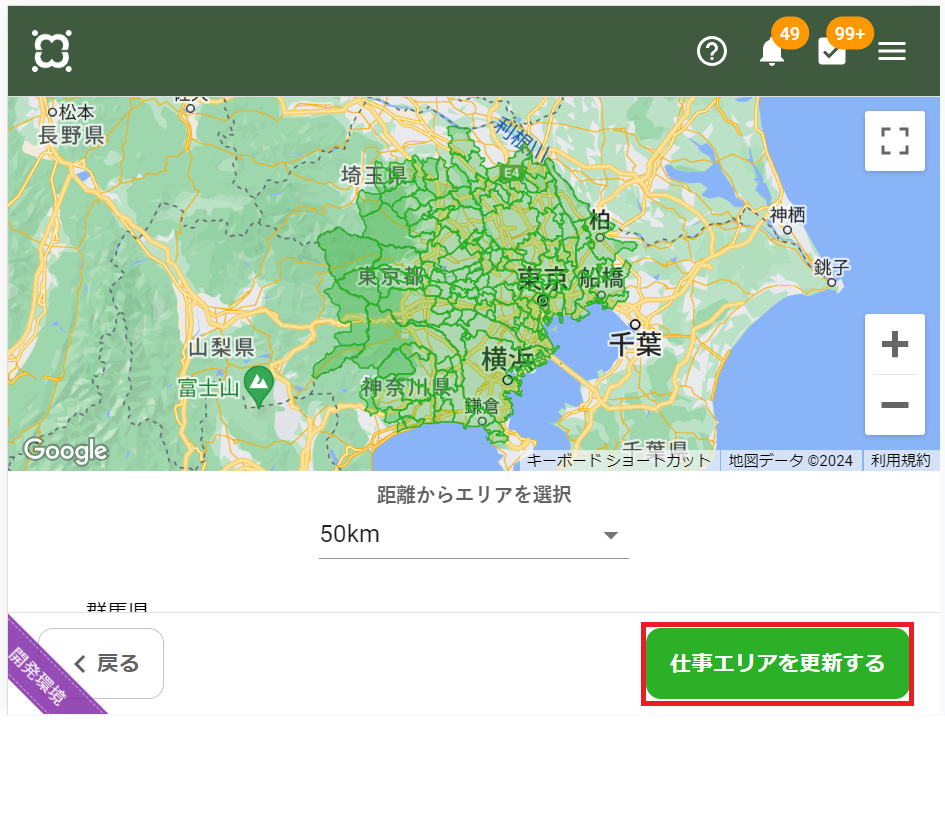Open notifications bell showing 49
945x828 pixels.
[771, 52]
